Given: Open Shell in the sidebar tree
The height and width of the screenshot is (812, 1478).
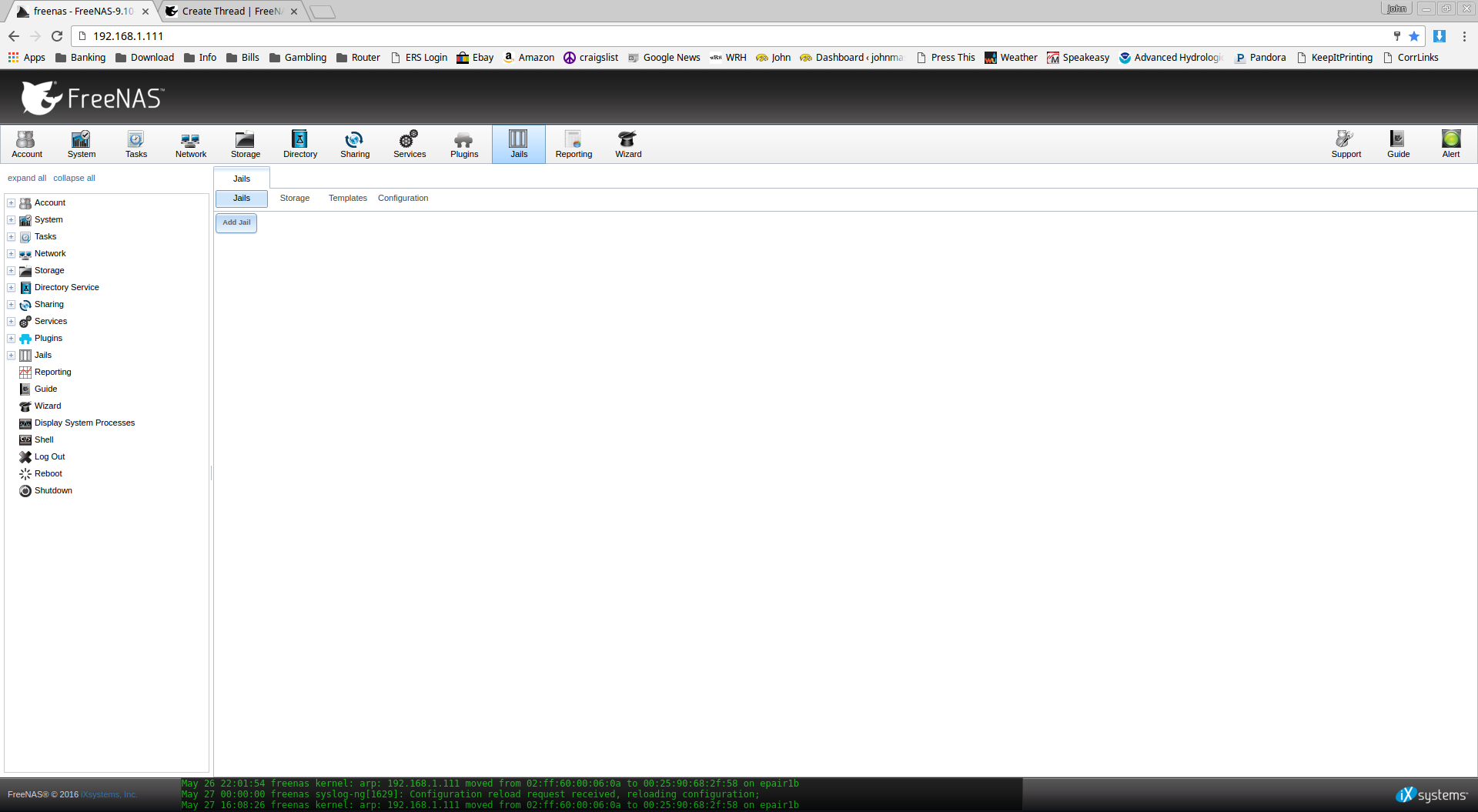Looking at the screenshot, I should 44,440.
